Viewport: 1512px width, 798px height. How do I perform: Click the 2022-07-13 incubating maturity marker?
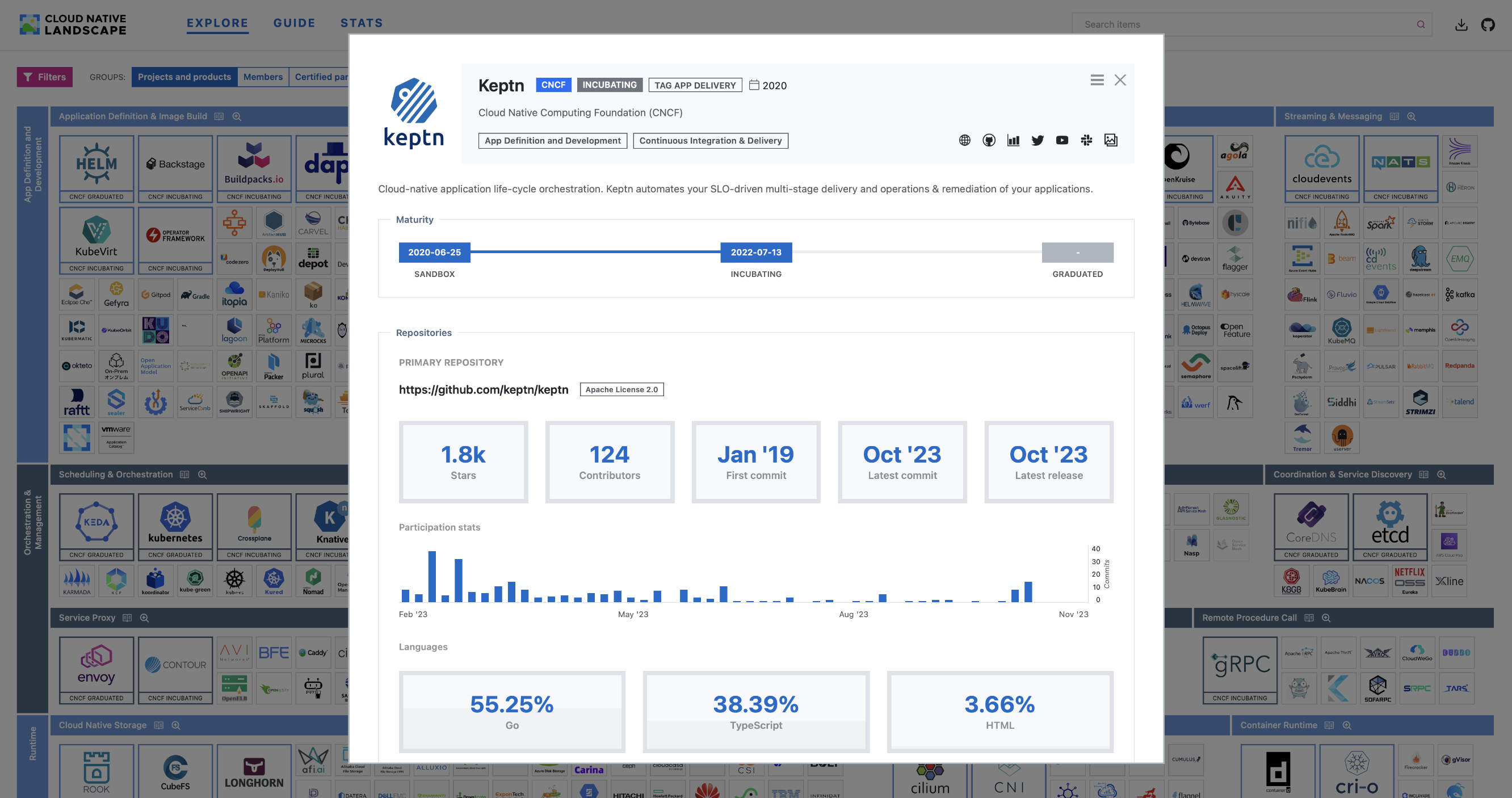(x=755, y=253)
